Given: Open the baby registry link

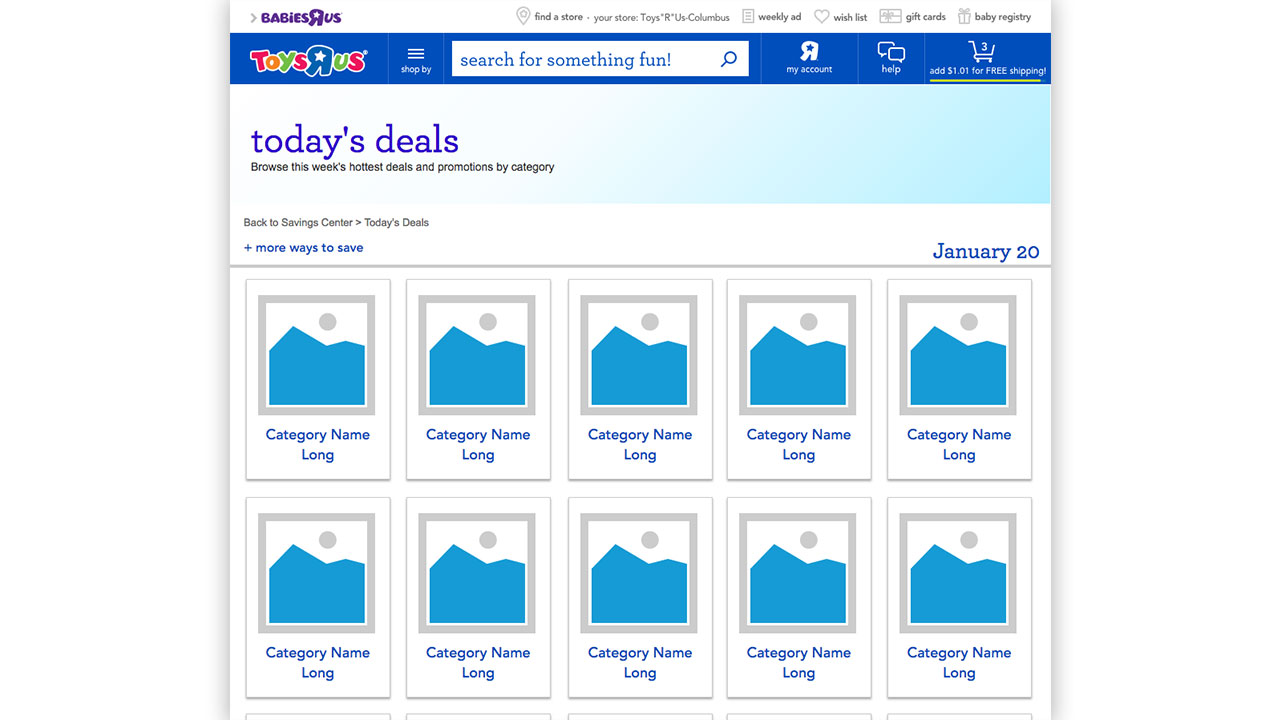Looking at the screenshot, I should point(1002,17).
